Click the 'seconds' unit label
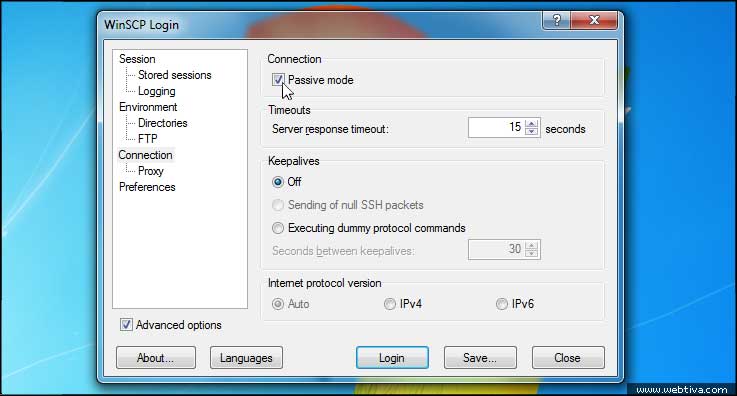The height and width of the screenshot is (396, 737). 565,129
